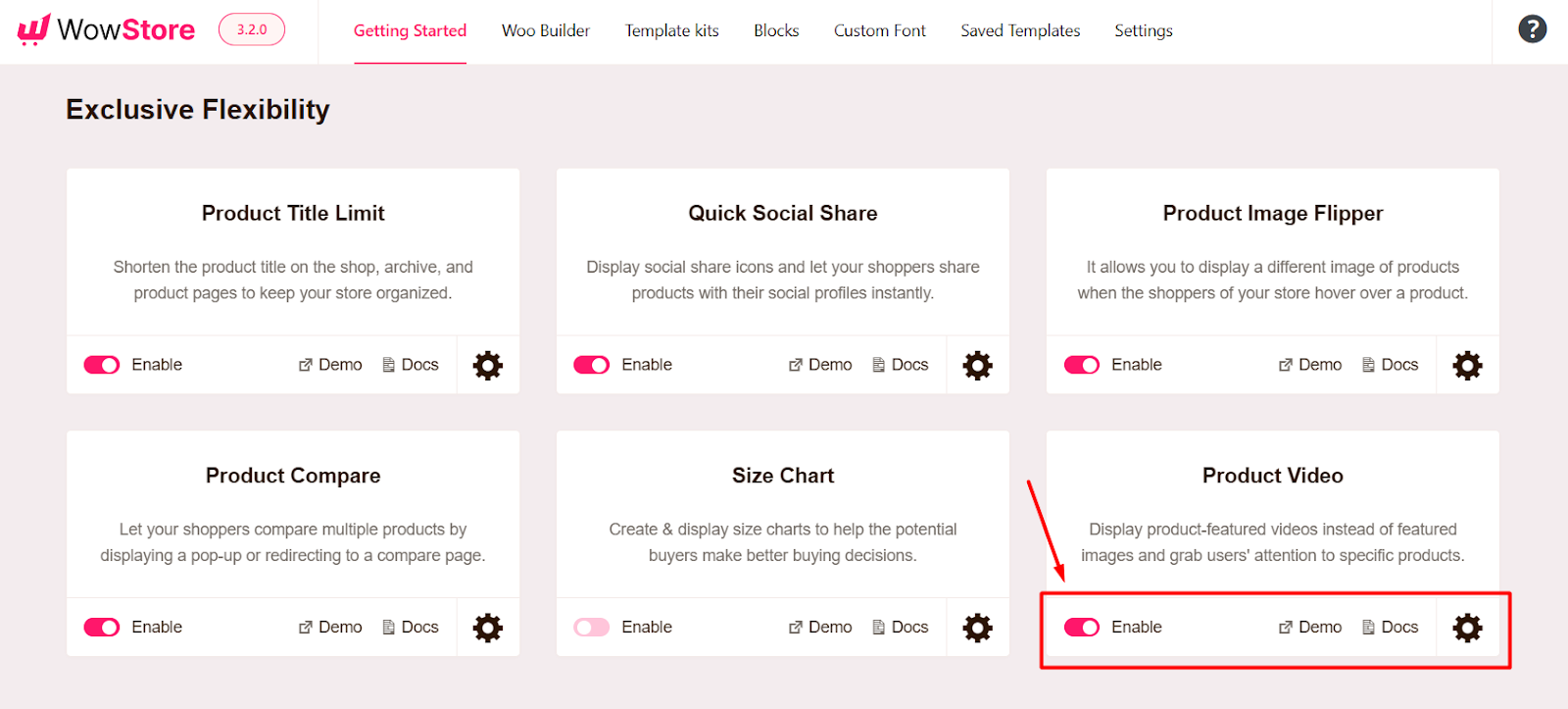
Task: Turn off the Product Image Flipper toggle
Action: [x=1081, y=364]
